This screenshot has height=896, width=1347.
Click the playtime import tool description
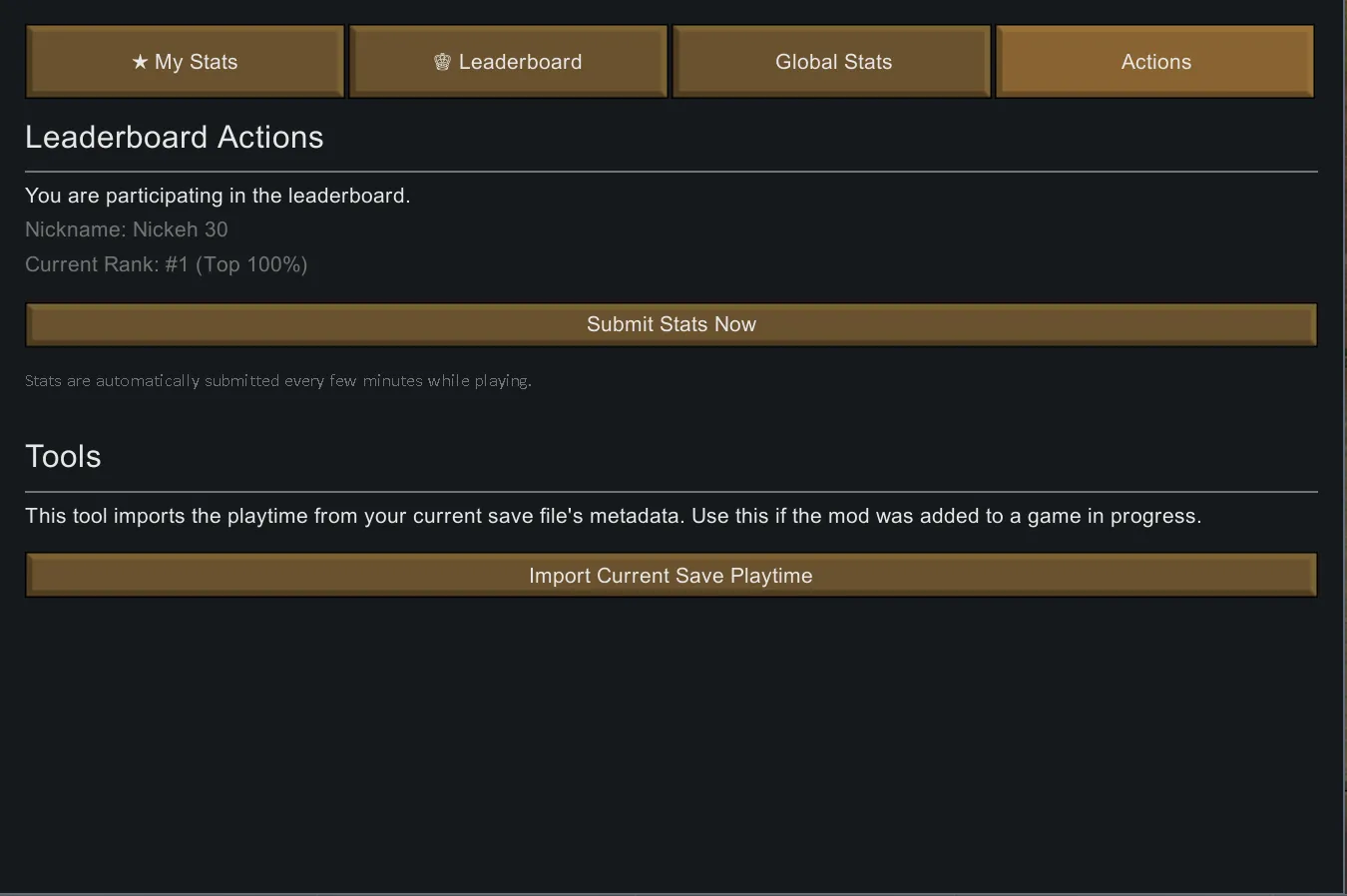pyautogui.click(x=613, y=516)
